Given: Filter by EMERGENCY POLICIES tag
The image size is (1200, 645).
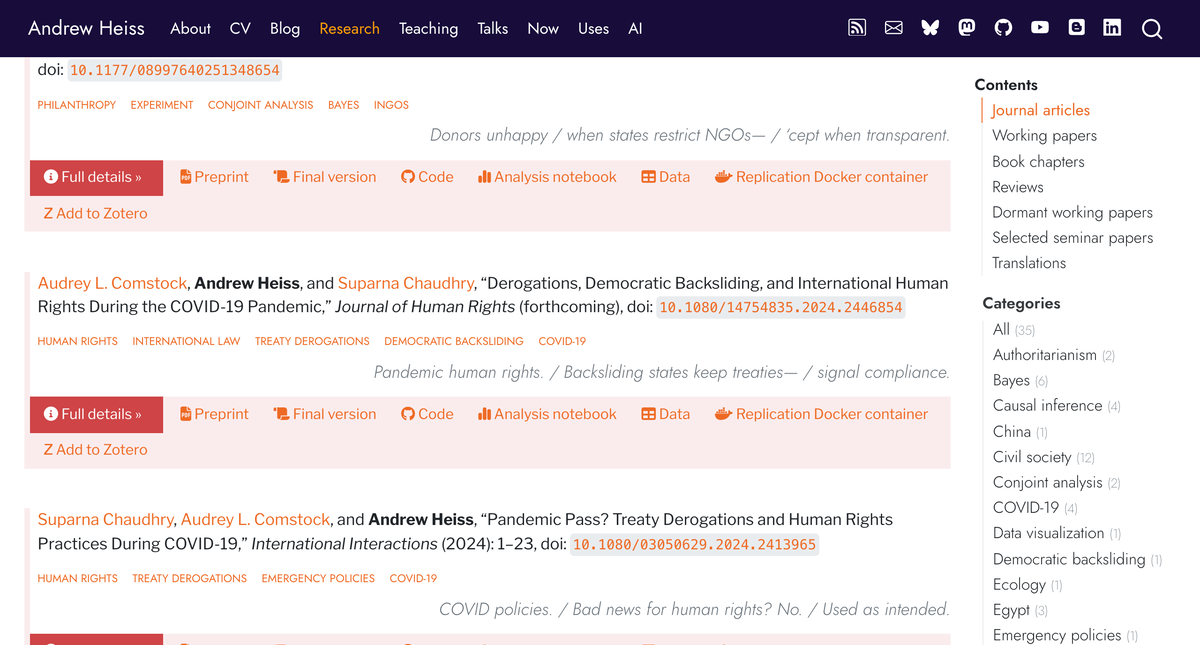Looking at the screenshot, I should 318,578.
